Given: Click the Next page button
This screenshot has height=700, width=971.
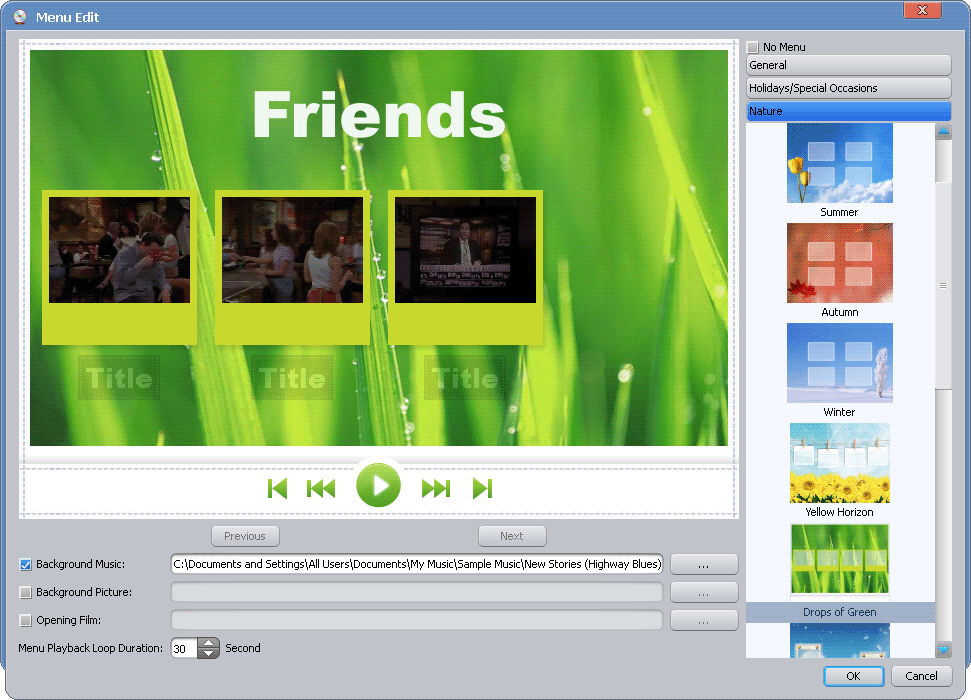Looking at the screenshot, I should [512, 536].
